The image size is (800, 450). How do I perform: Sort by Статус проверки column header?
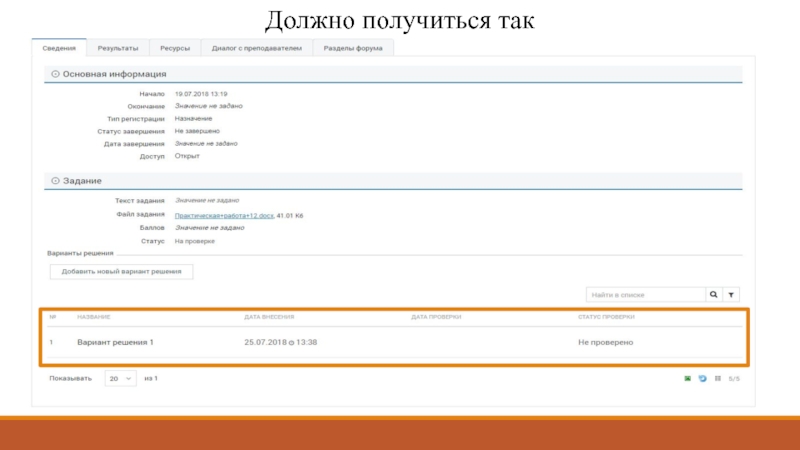[x=606, y=317]
